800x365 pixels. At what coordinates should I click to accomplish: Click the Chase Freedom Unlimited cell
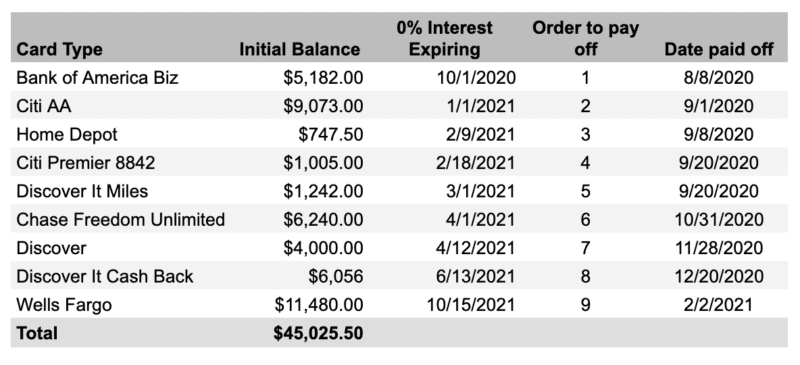120,220
